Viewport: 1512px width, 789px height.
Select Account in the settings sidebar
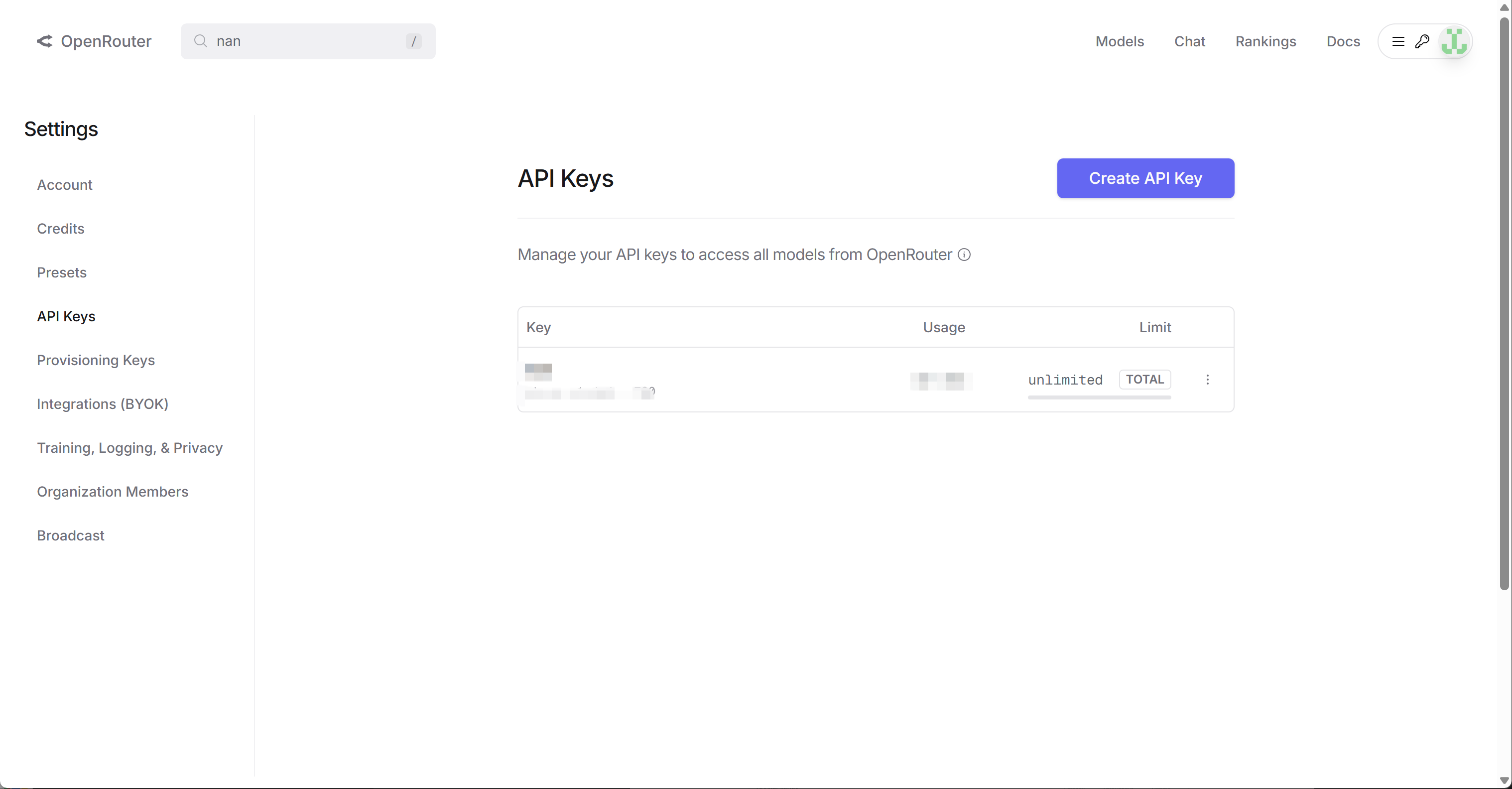click(x=65, y=185)
